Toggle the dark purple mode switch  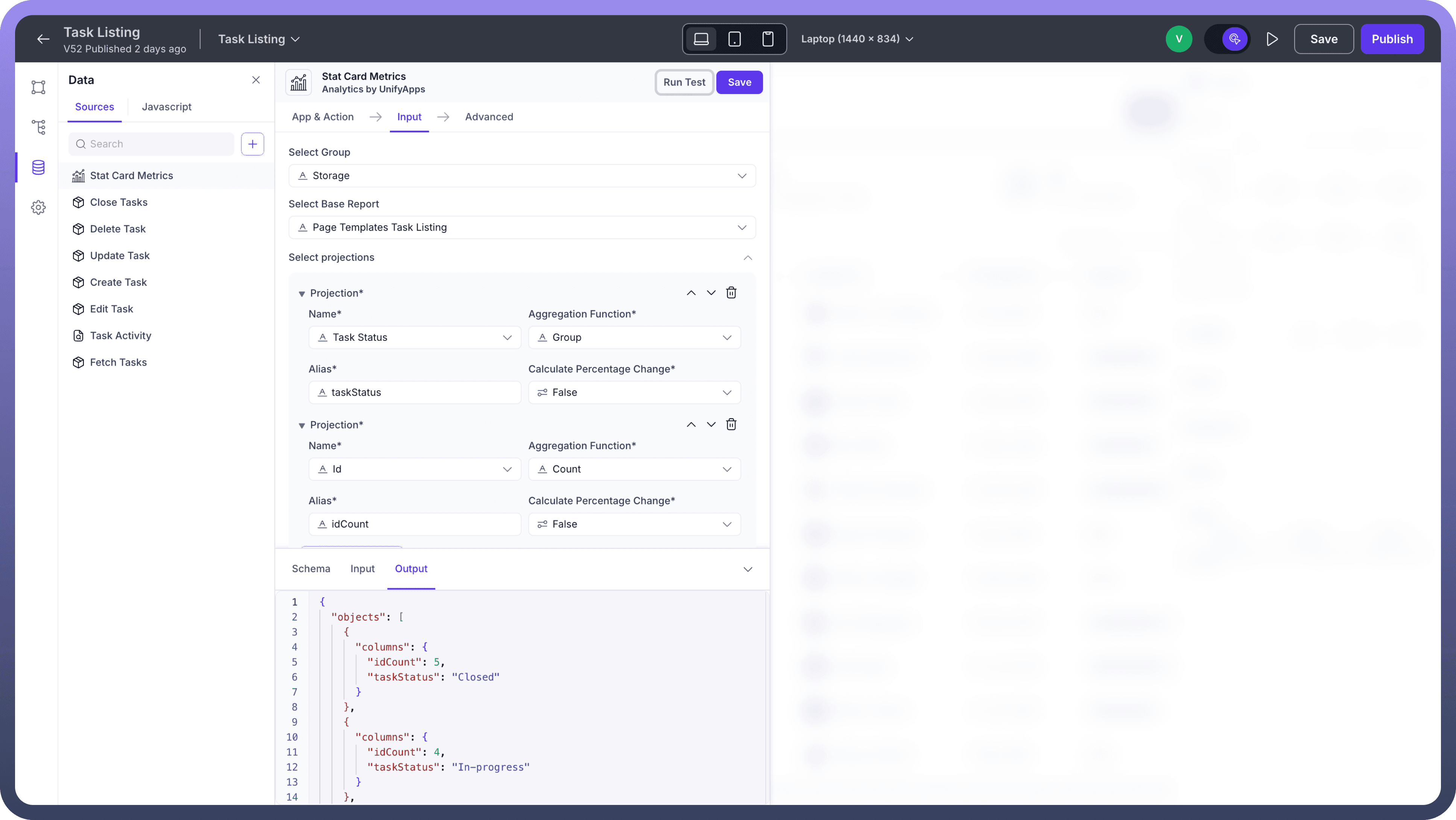click(1227, 39)
